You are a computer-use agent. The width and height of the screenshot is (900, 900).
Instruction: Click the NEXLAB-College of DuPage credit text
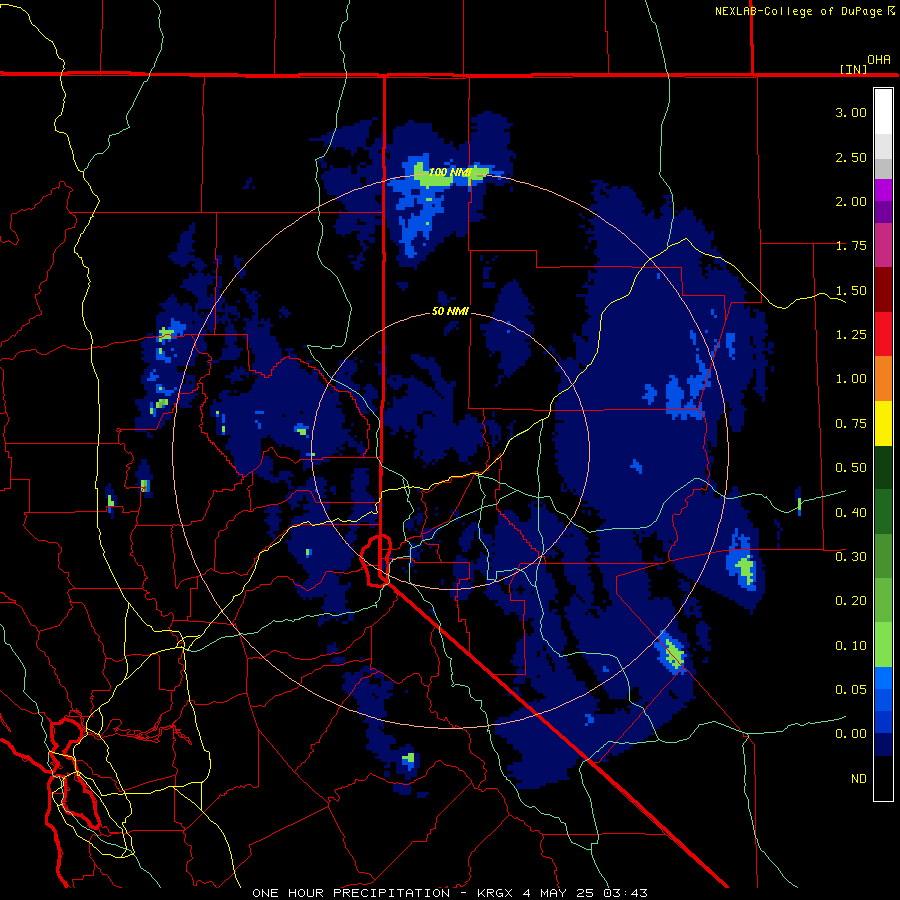tap(805, 11)
